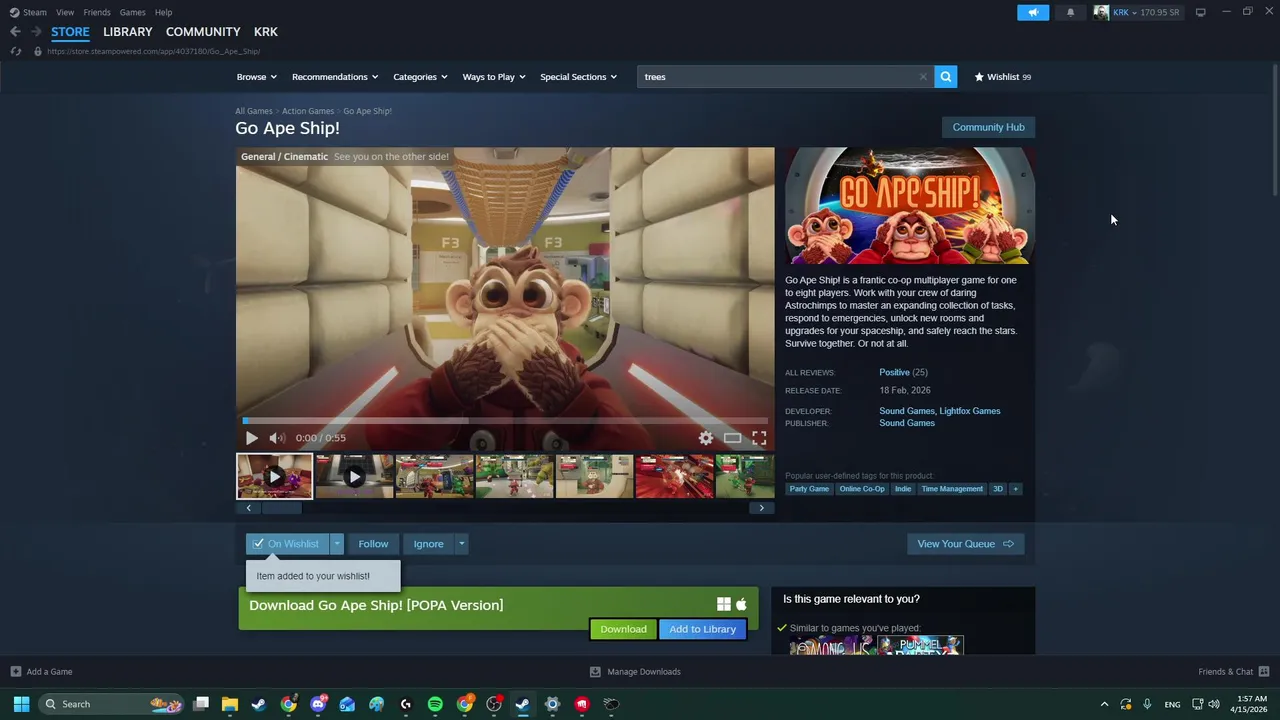Open Manage Downloads
Viewport: 1280px width, 720px height.
635,672
